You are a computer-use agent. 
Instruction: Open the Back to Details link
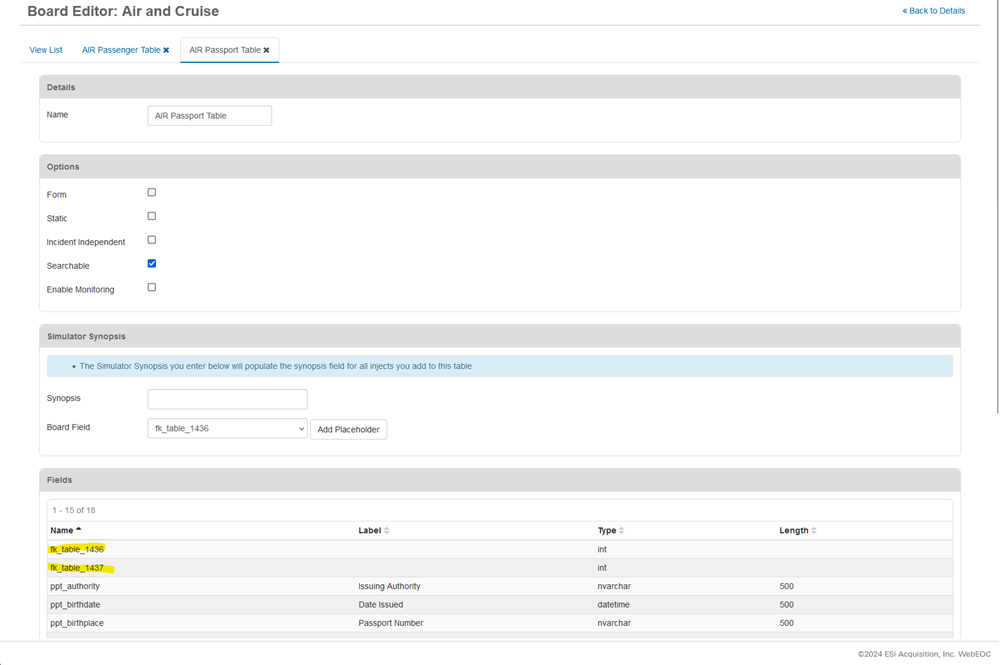(x=933, y=10)
